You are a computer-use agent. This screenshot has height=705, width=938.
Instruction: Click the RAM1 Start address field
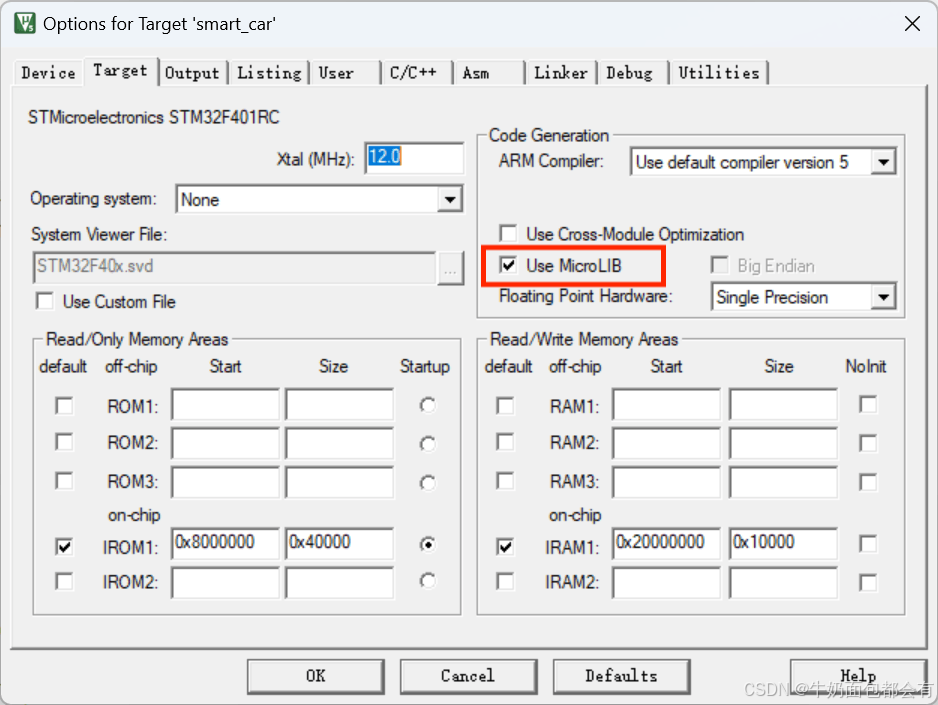coord(666,405)
